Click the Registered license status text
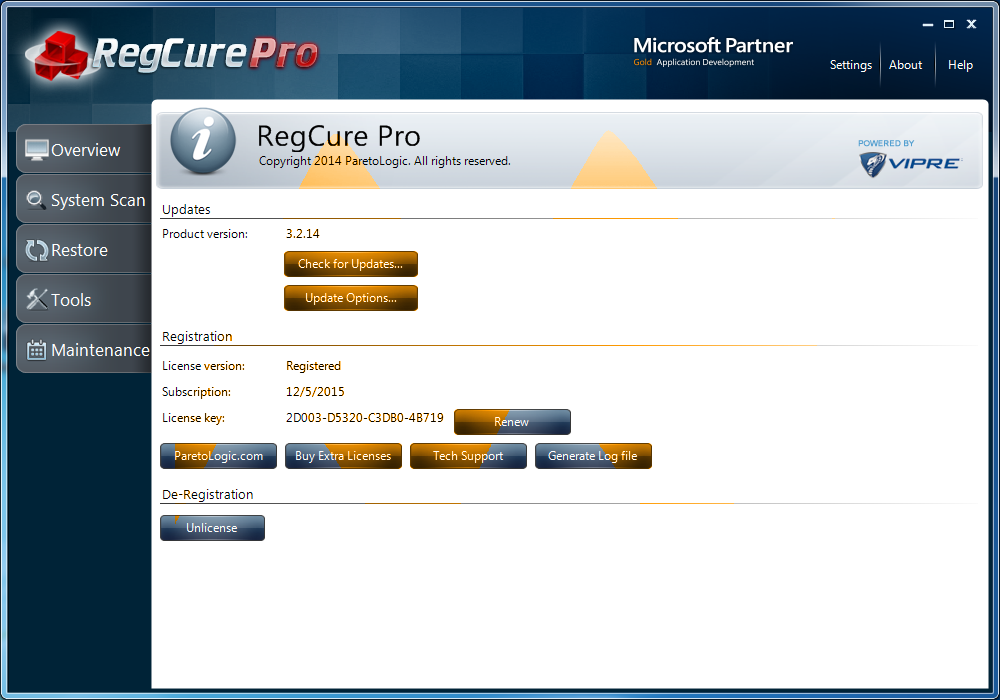 coord(313,366)
